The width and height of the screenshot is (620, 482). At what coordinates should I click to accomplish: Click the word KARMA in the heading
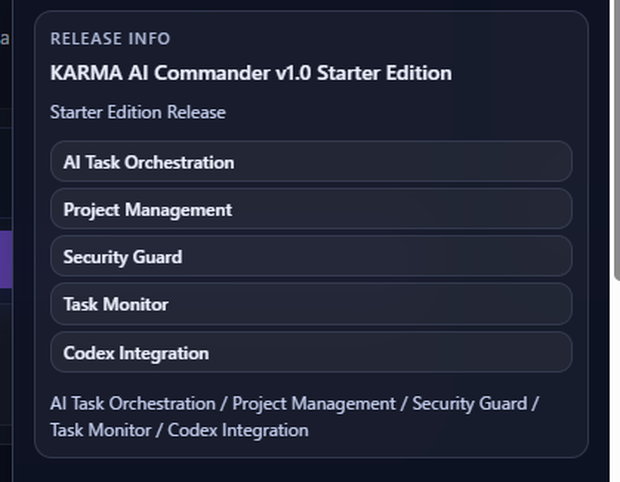point(86,73)
